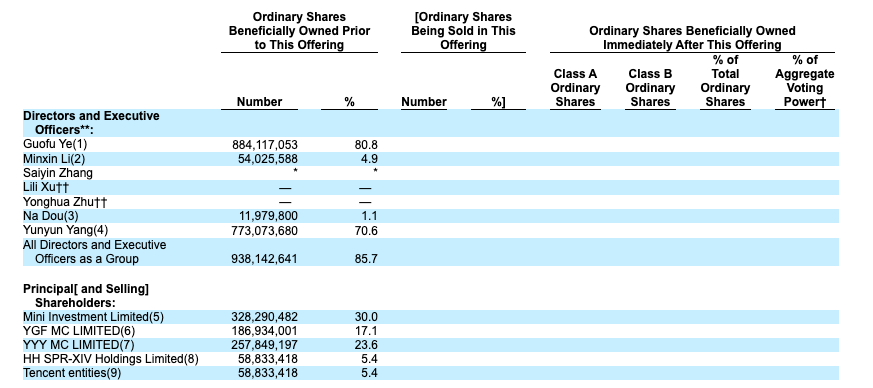This screenshot has width=873, height=388.
Task: Click the Guofu Ye(1) name cell
Action: [x=55, y=144]
